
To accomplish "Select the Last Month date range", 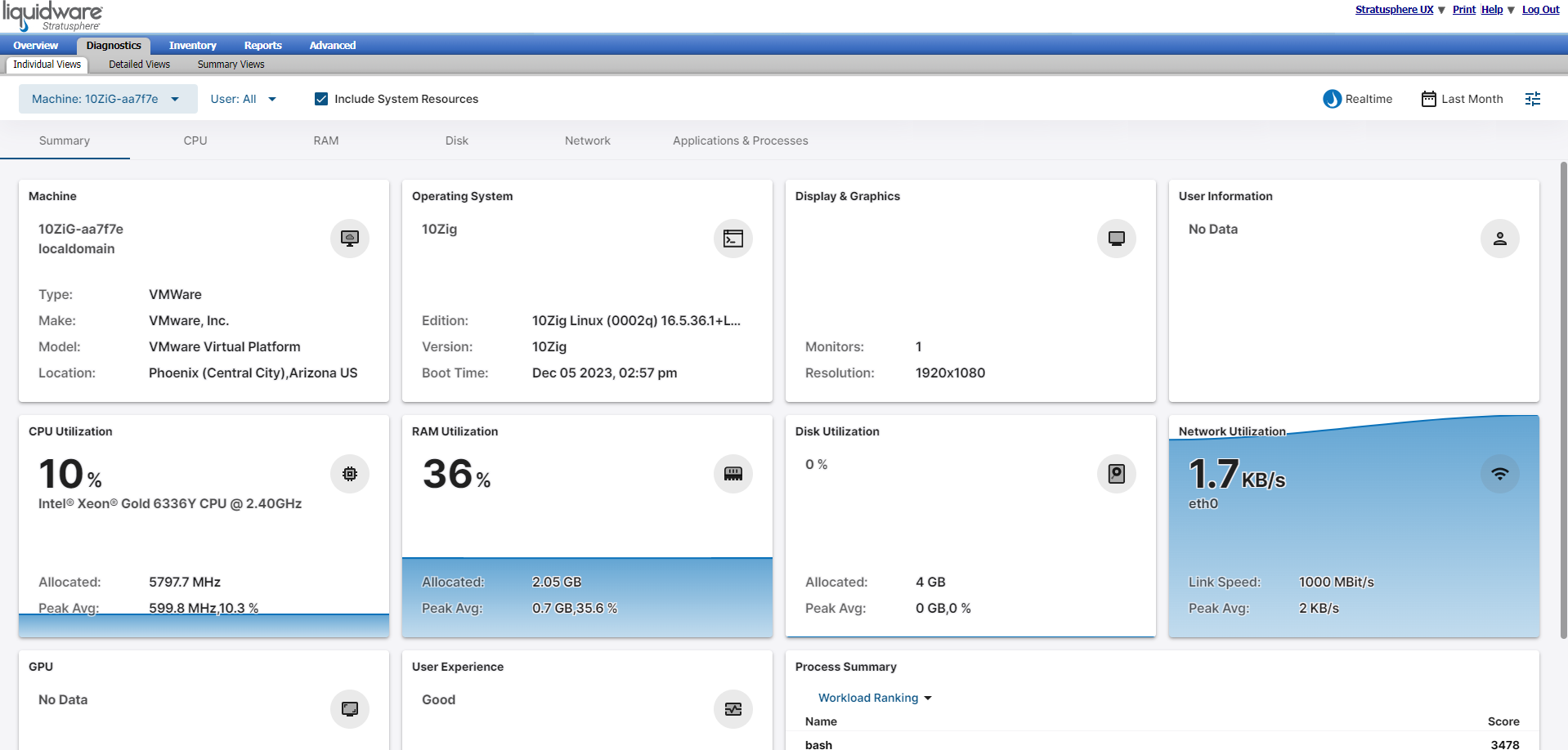I will [1463, 99].
